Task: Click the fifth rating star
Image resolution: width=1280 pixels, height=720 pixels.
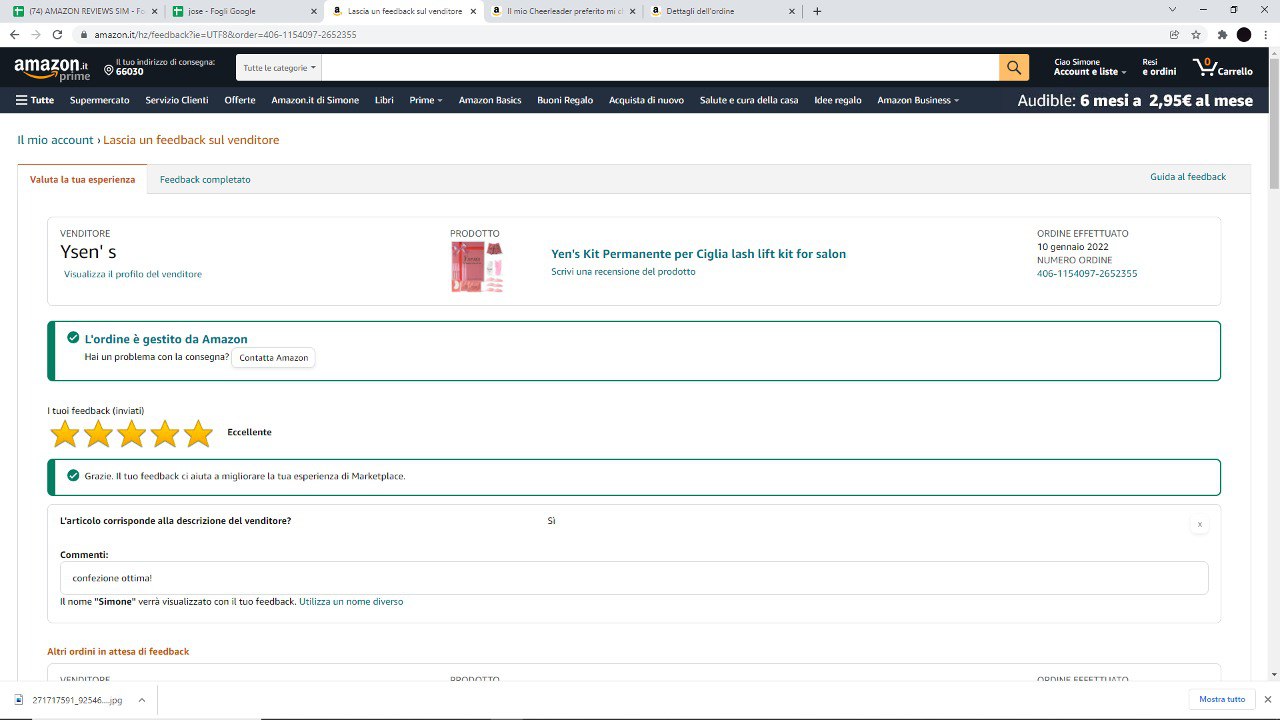Action: coord(199,433)
